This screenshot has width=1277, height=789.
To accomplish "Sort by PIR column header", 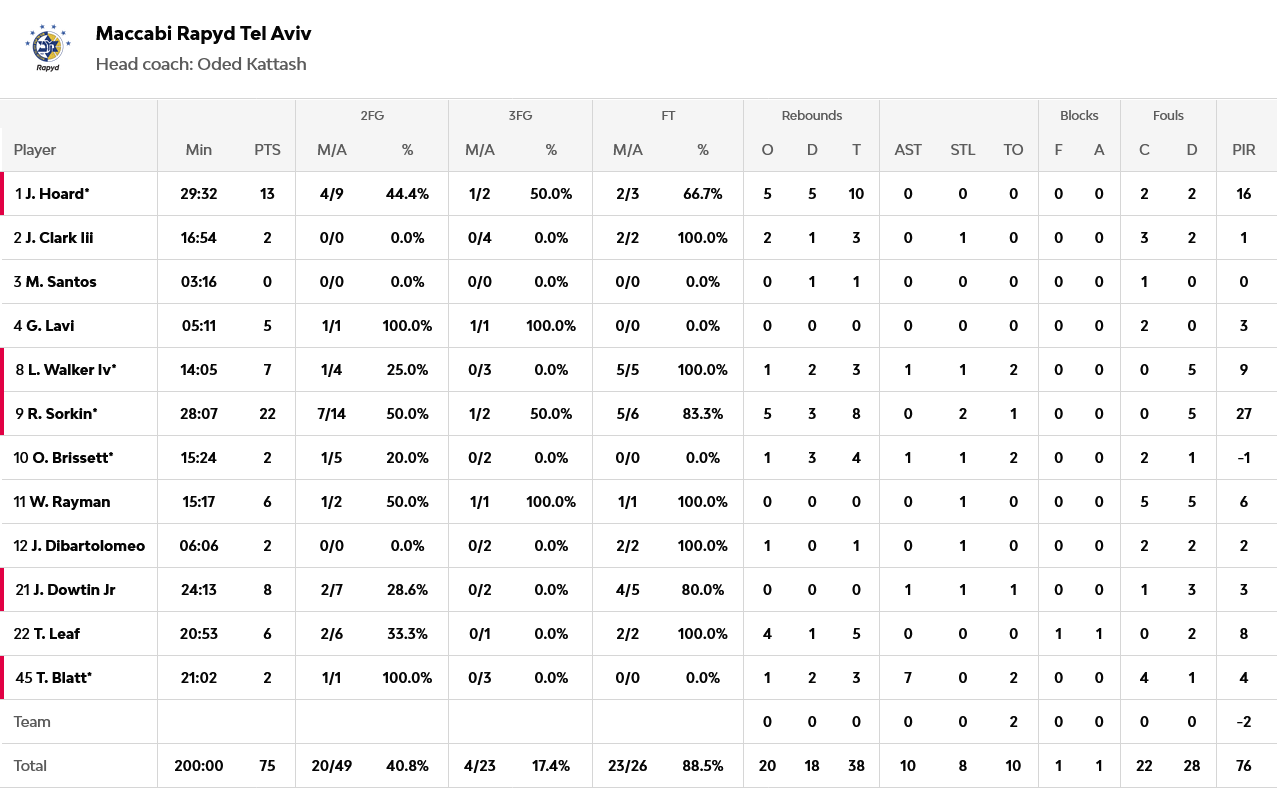I will [x=1243, y=150].
